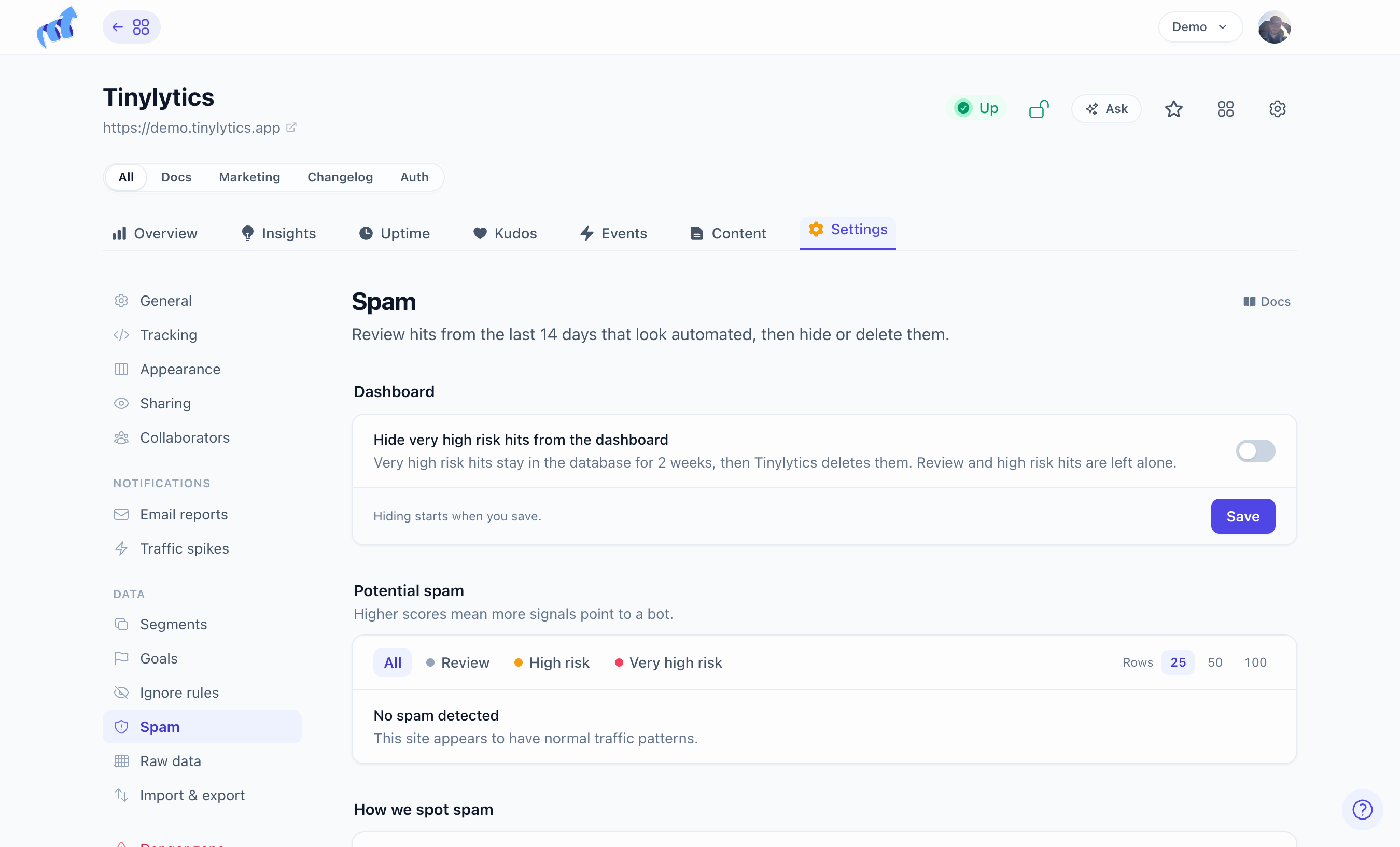Viewport: 1400px width, 847px height.
Task: Favorite the site with the star icon
Action: 1173,108
